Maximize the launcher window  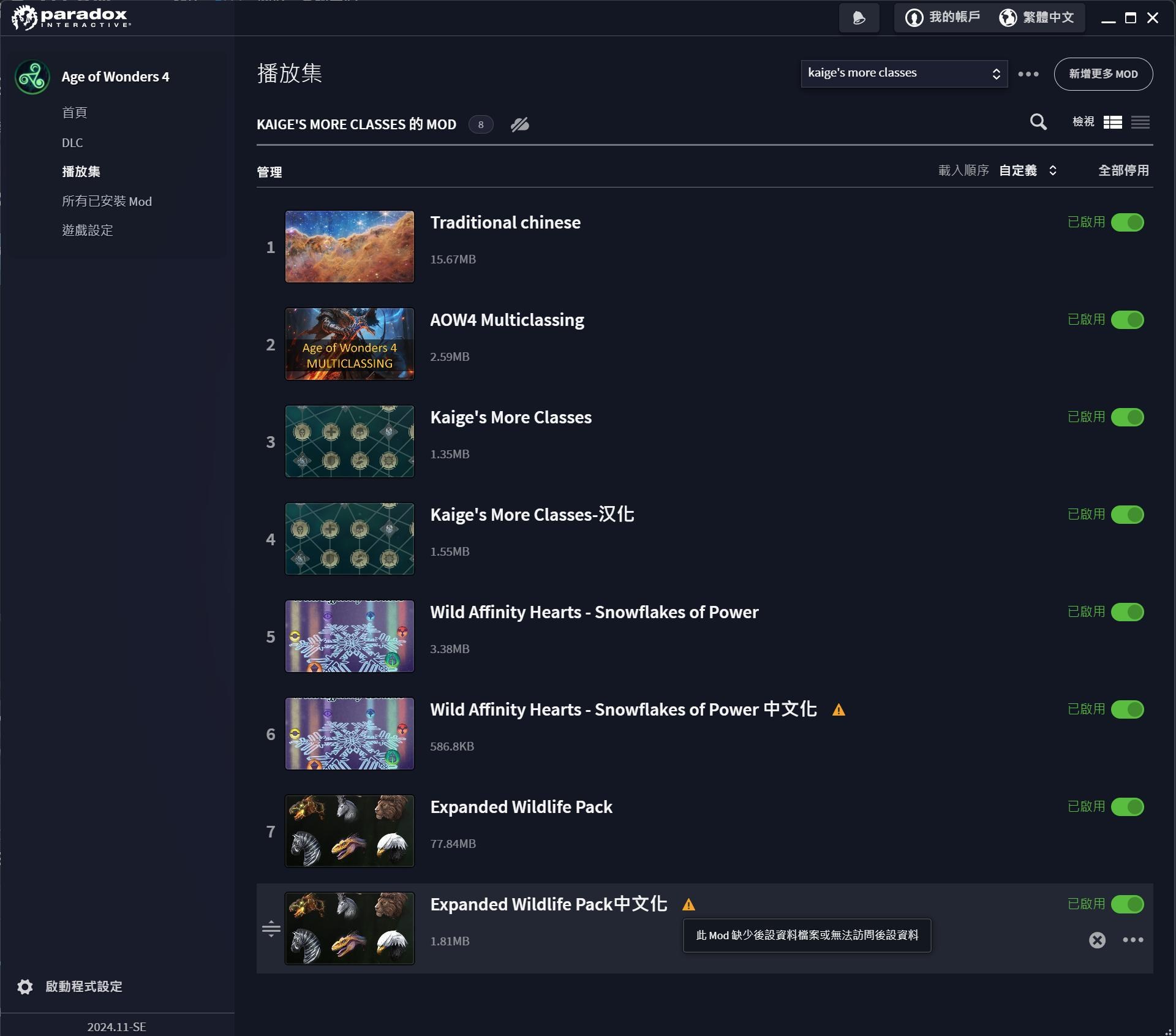pos(1131,18)
